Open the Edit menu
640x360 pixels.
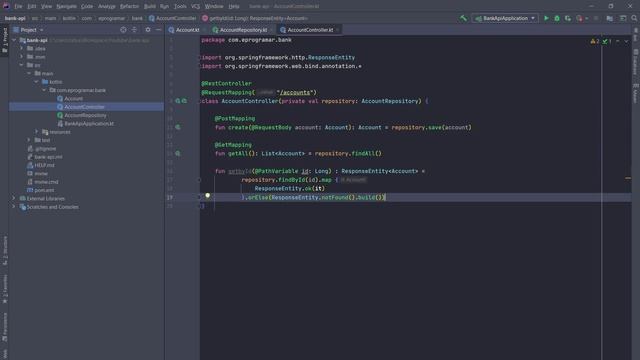coord(32,7)
